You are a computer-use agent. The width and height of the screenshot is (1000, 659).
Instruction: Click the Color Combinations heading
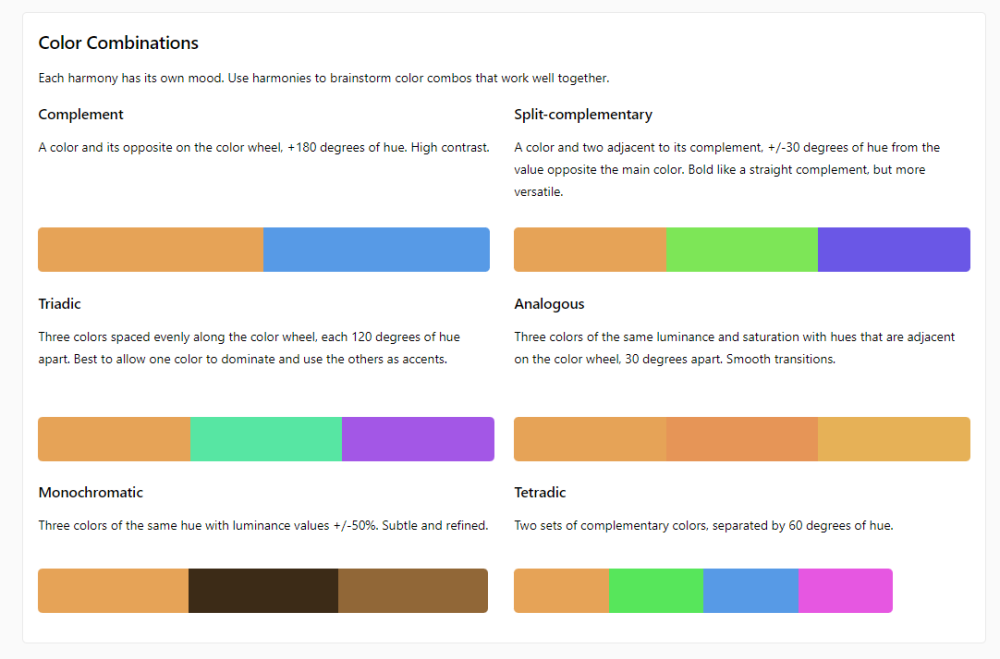click(x=118, y=43)
